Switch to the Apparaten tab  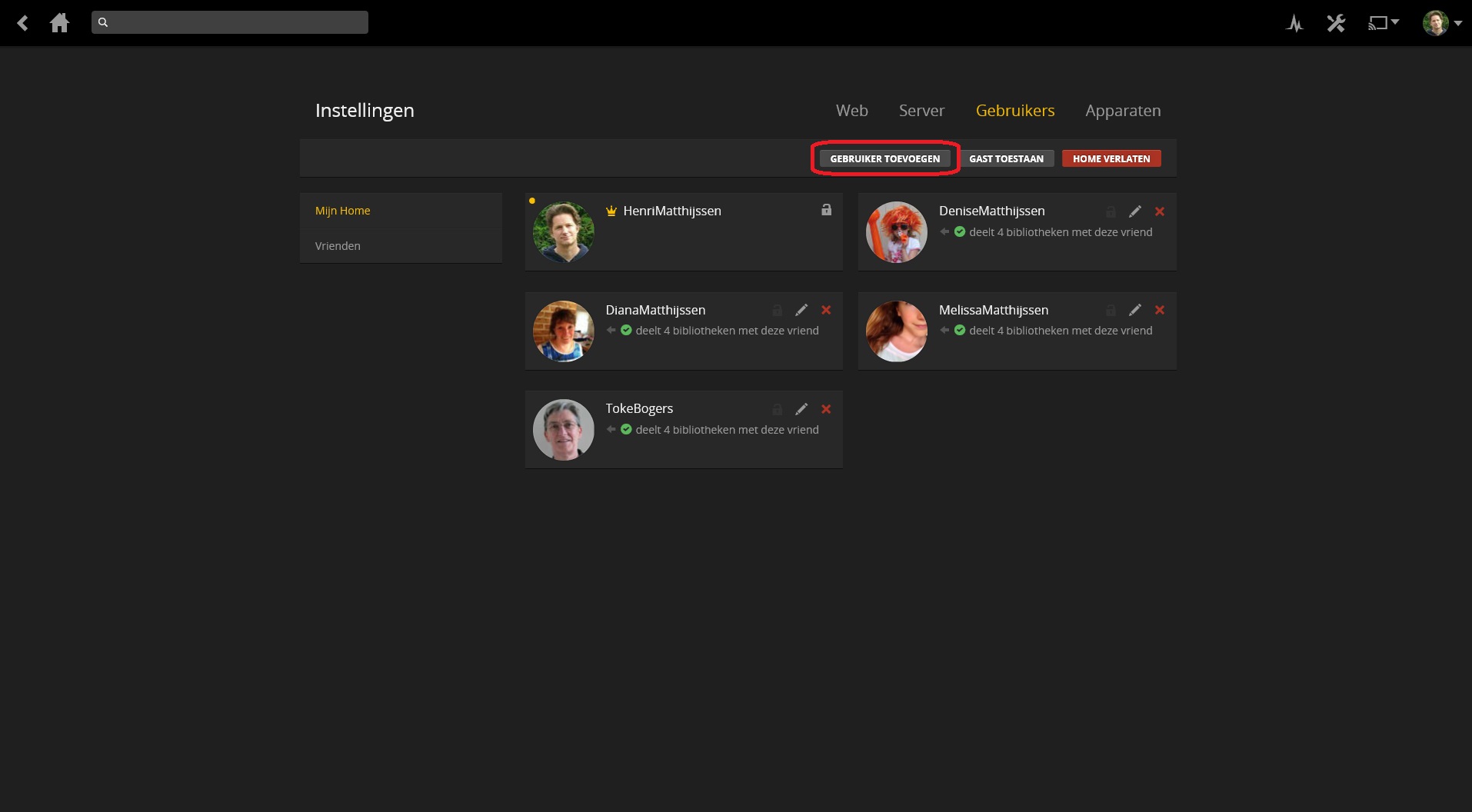pos(1123,111)
